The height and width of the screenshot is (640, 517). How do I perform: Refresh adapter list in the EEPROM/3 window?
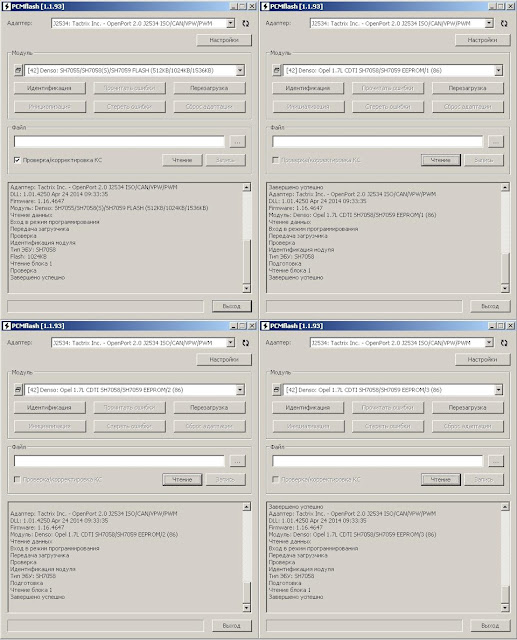[x=504, y=343]
